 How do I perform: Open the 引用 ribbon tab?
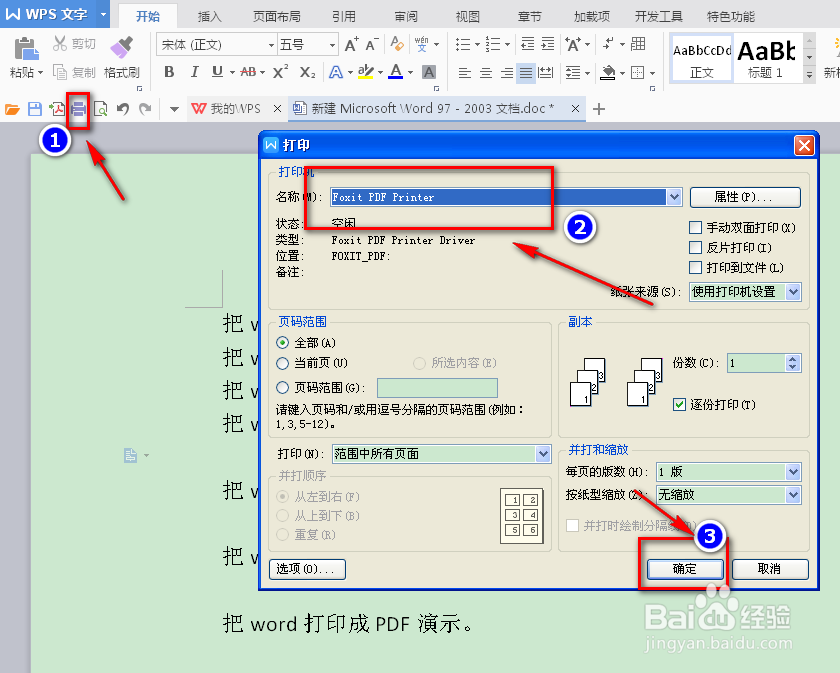[x=344, y=17]
